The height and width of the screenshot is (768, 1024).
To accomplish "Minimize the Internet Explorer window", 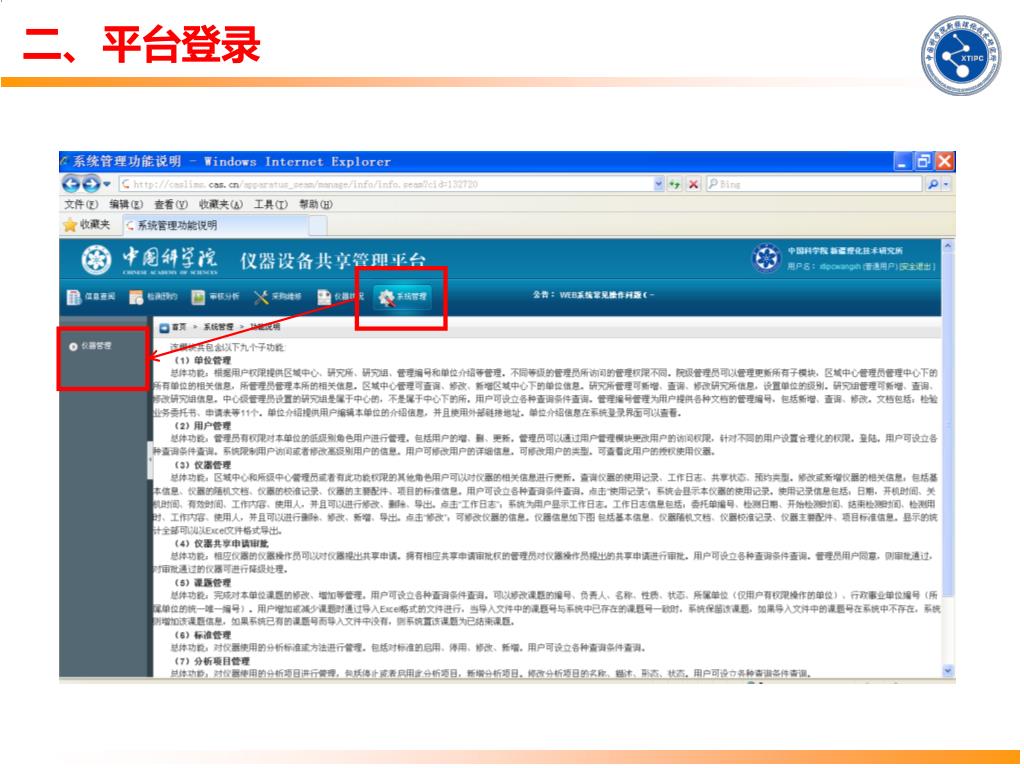I will coord(902,161).
